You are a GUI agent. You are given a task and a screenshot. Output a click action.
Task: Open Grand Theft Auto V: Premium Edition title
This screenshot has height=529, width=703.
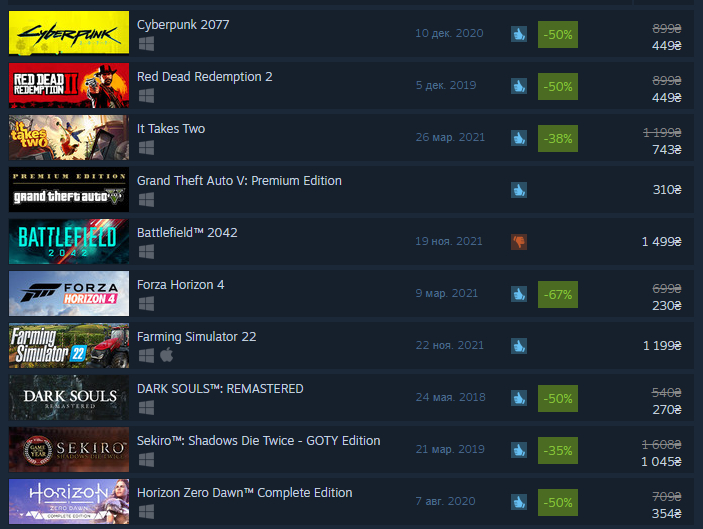pyautogui.click(x=239, y=181)
